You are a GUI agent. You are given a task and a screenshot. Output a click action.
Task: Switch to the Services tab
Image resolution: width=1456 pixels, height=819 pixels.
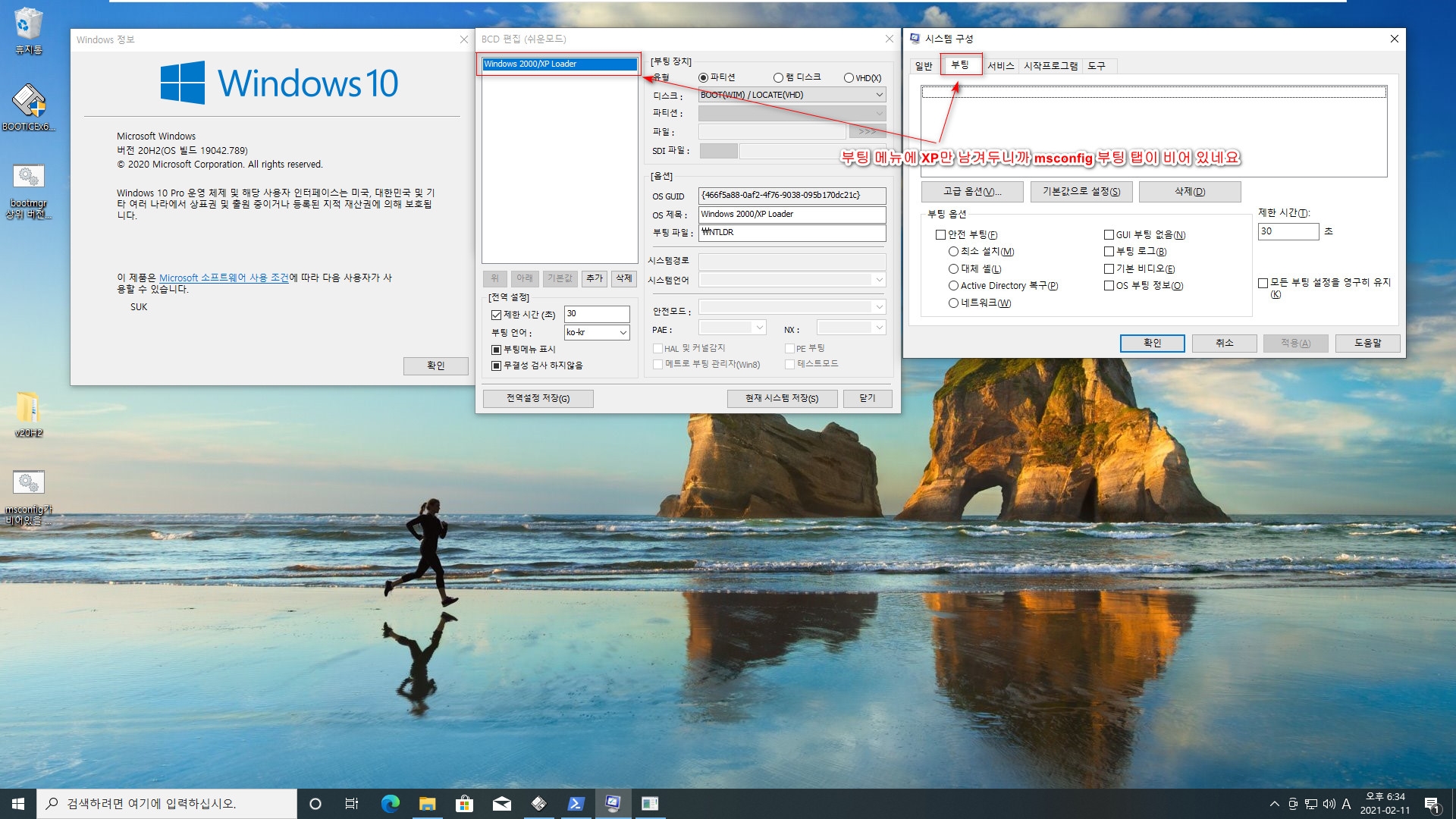[x=1000, y=66]
